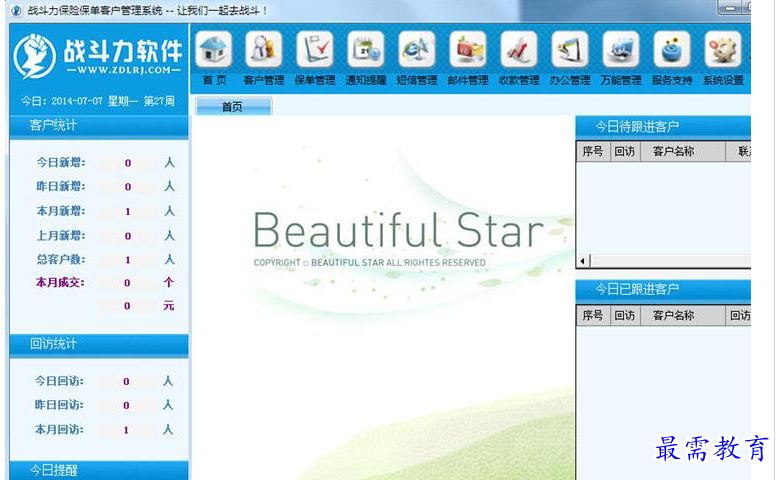Select the 首页 tab
This screenshot has height=480, width=777.
coord(233,107)
